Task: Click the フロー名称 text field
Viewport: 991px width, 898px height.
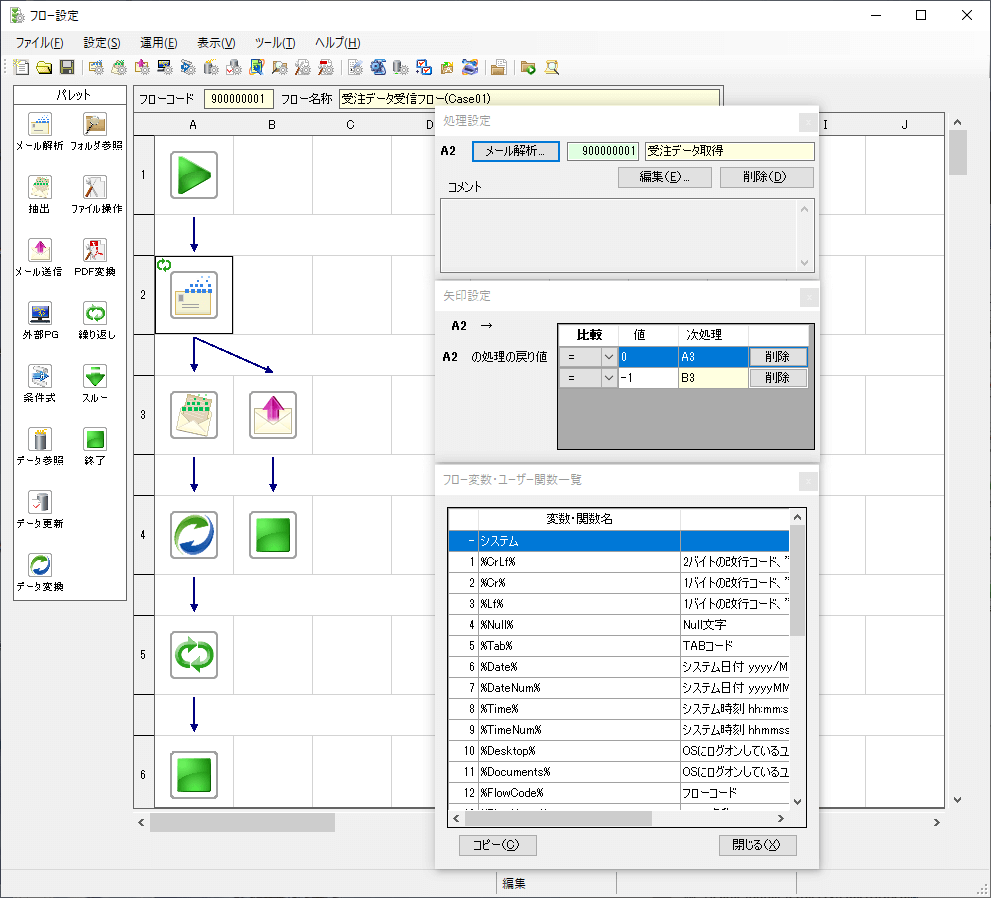Action: pyautogui.click(x=529, y=99)
